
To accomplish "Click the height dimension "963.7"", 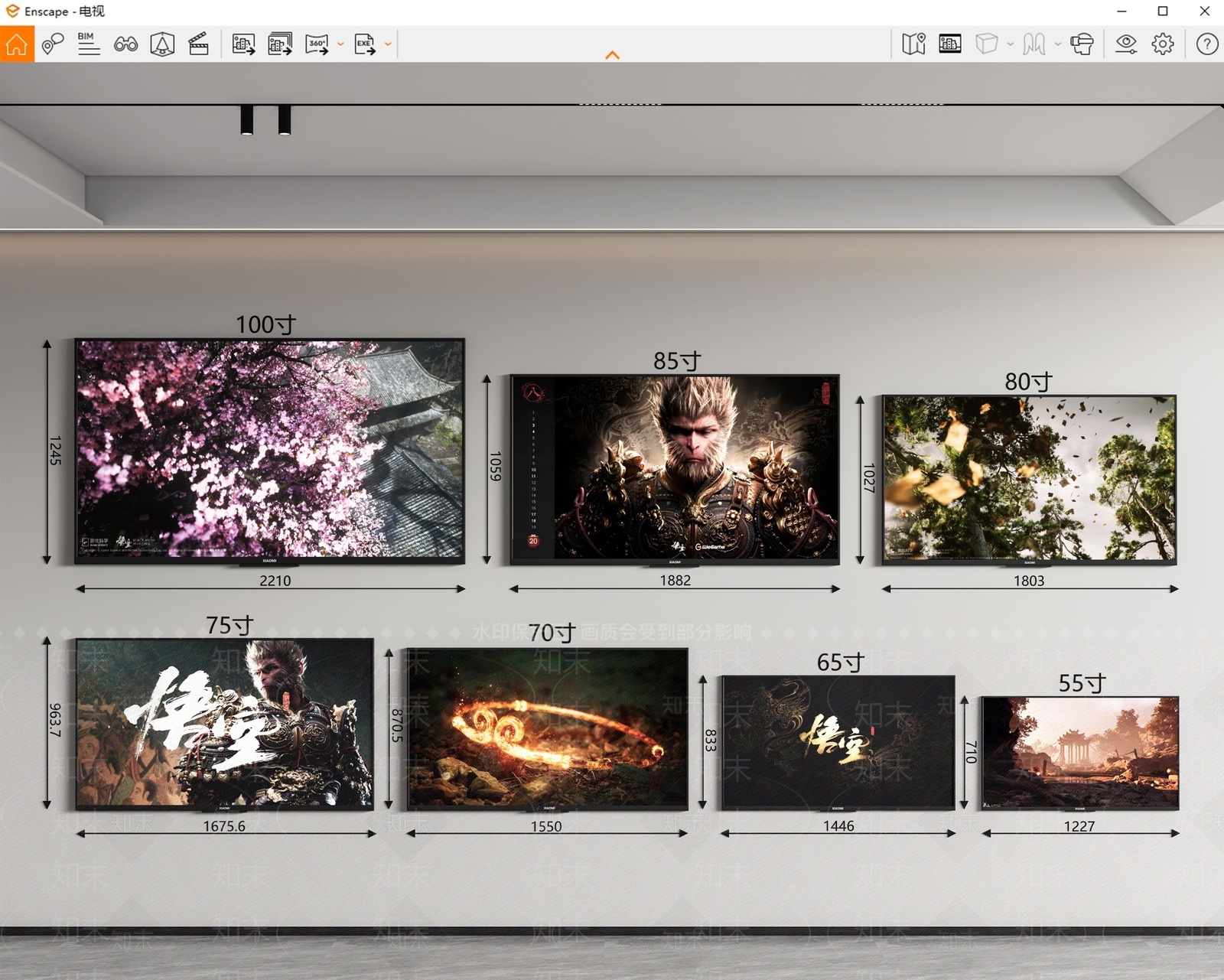I will tap(55, 720).
